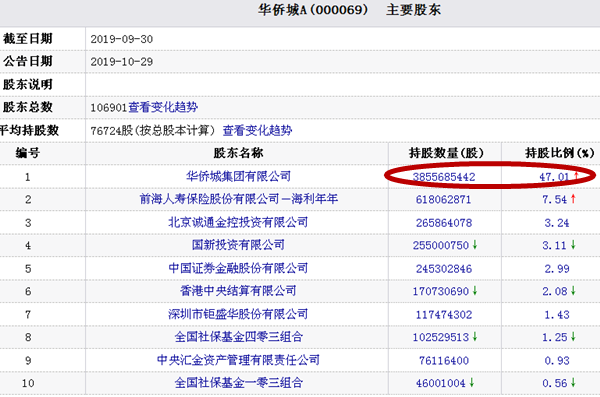
Task: Click holding ratio 0.56
Action: pyautogui.click(x=554, y=383)
